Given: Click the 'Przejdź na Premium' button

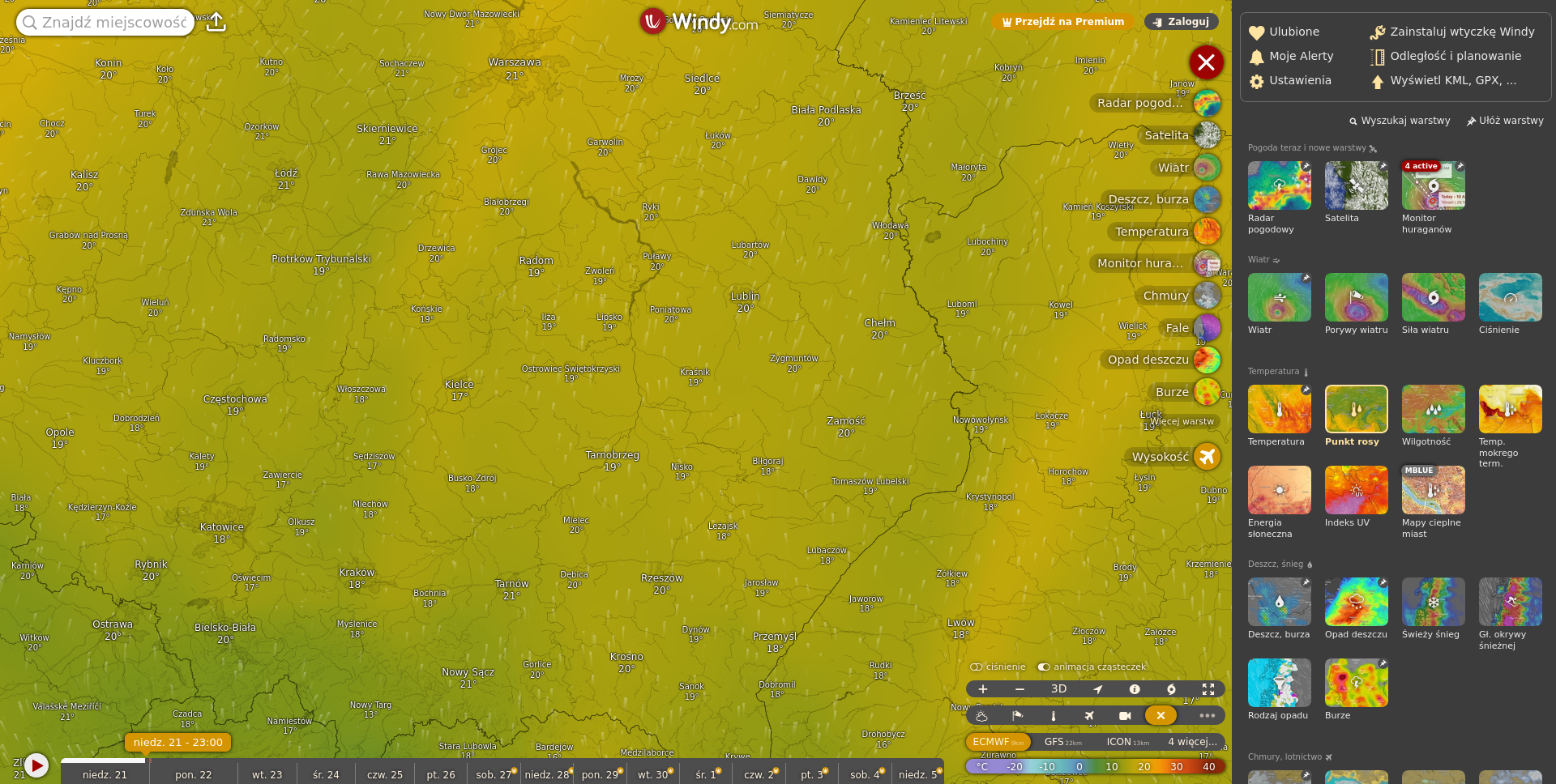Looking at the screenshot, I should pyautogui.click(x=1062, y=22).
